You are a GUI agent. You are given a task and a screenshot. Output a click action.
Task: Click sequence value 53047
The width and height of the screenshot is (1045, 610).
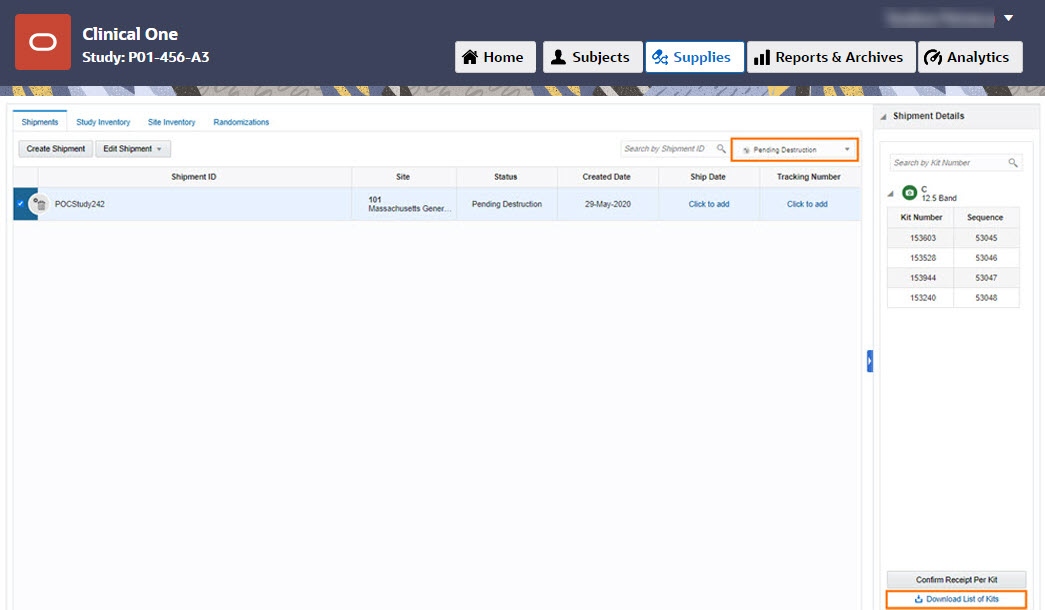click(986, 278)
